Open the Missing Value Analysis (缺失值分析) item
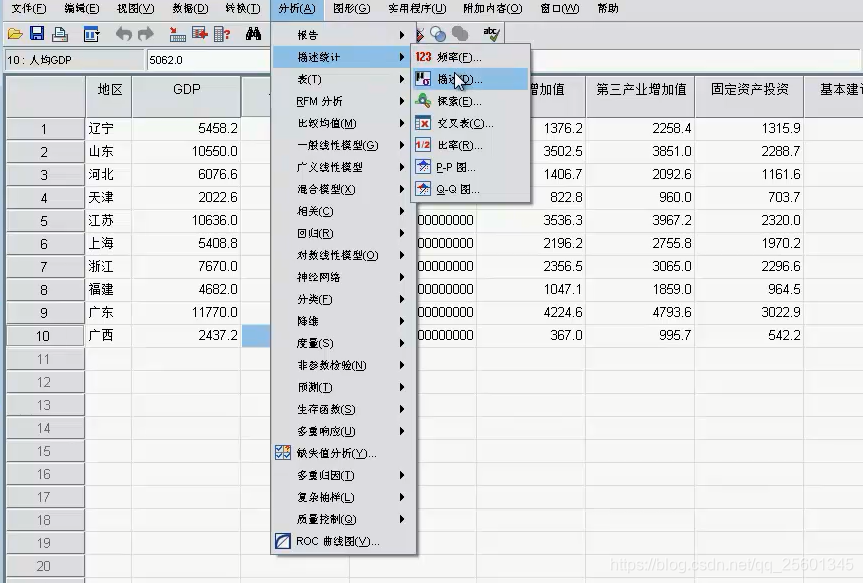The height and width of the screenshot is (583, 863). click(344, 453)
